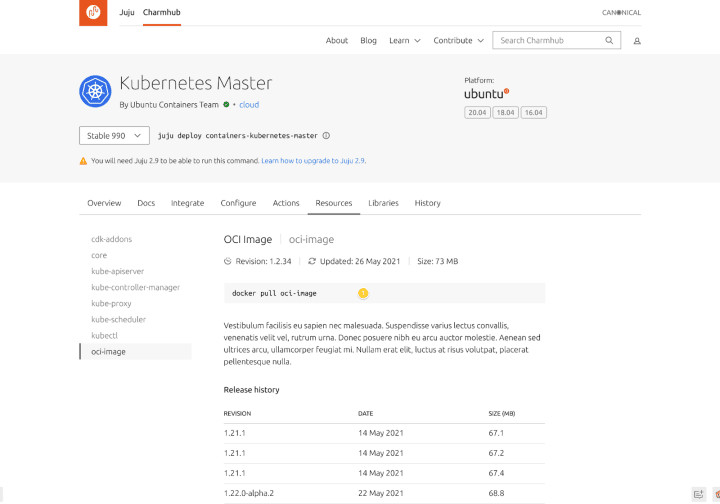The image size is (720, 504).
Task: Click Updated: 26 May 2021 text
Action: (360, 261)
